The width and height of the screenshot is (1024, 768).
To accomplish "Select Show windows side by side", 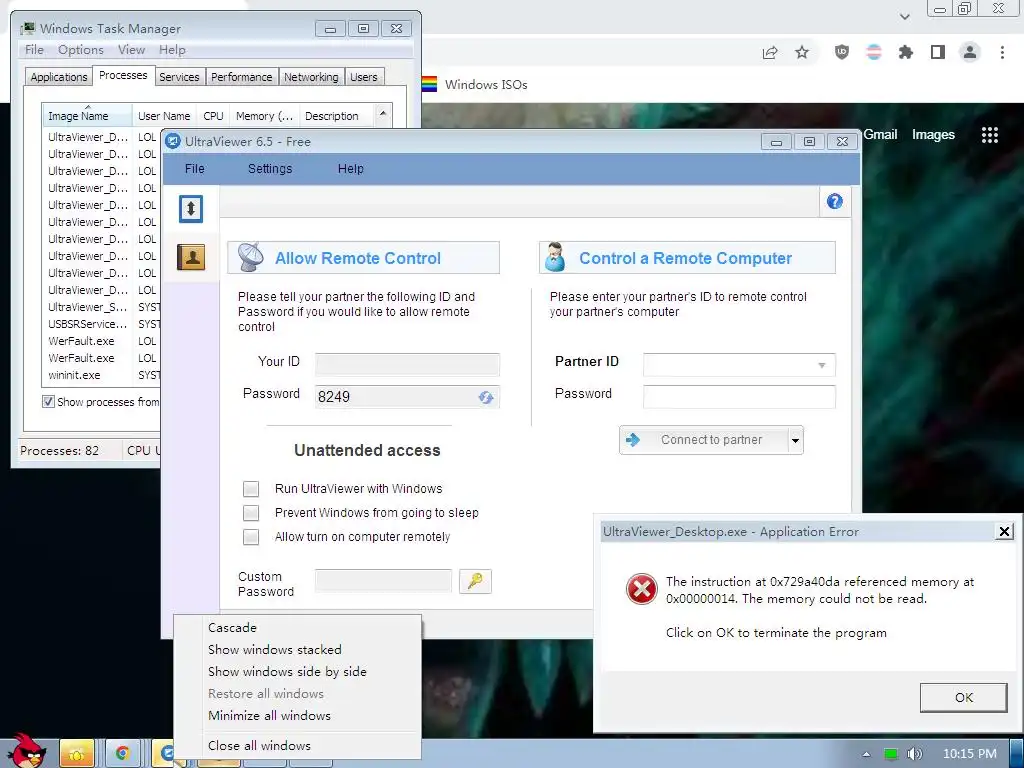I will [x=297, y=671].
